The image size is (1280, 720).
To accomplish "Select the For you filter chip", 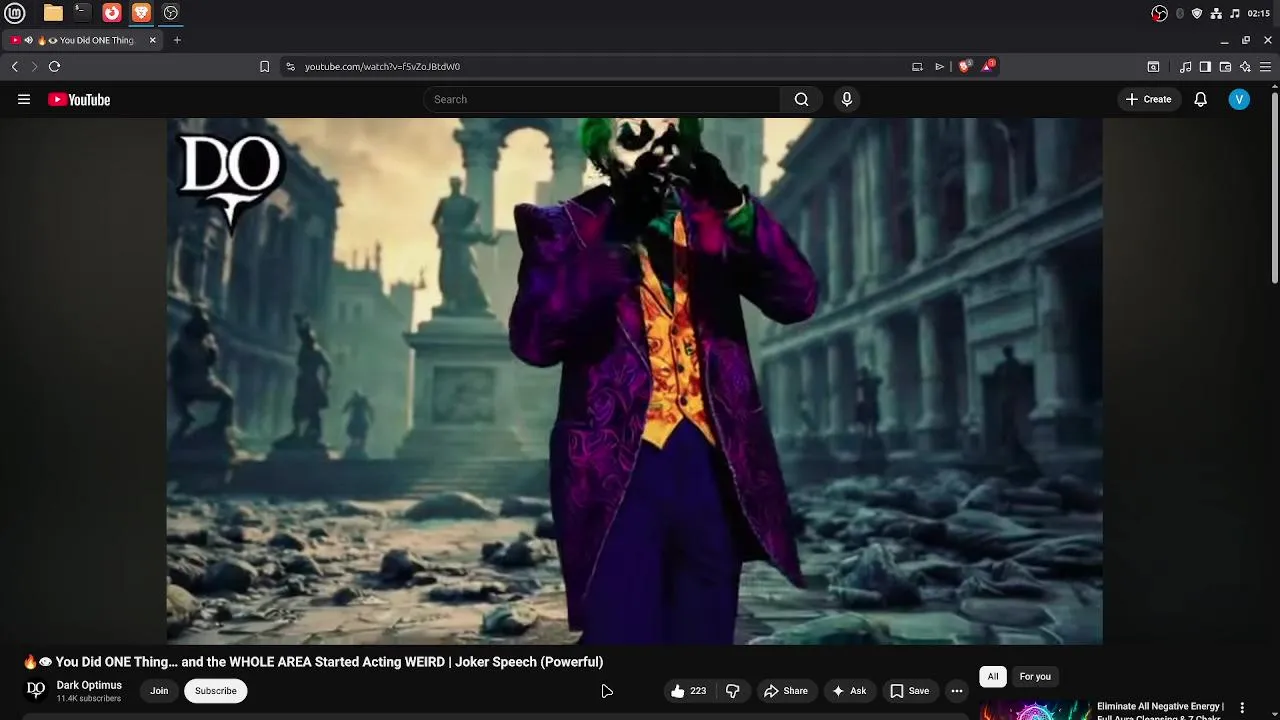I will click(1035, 677).
